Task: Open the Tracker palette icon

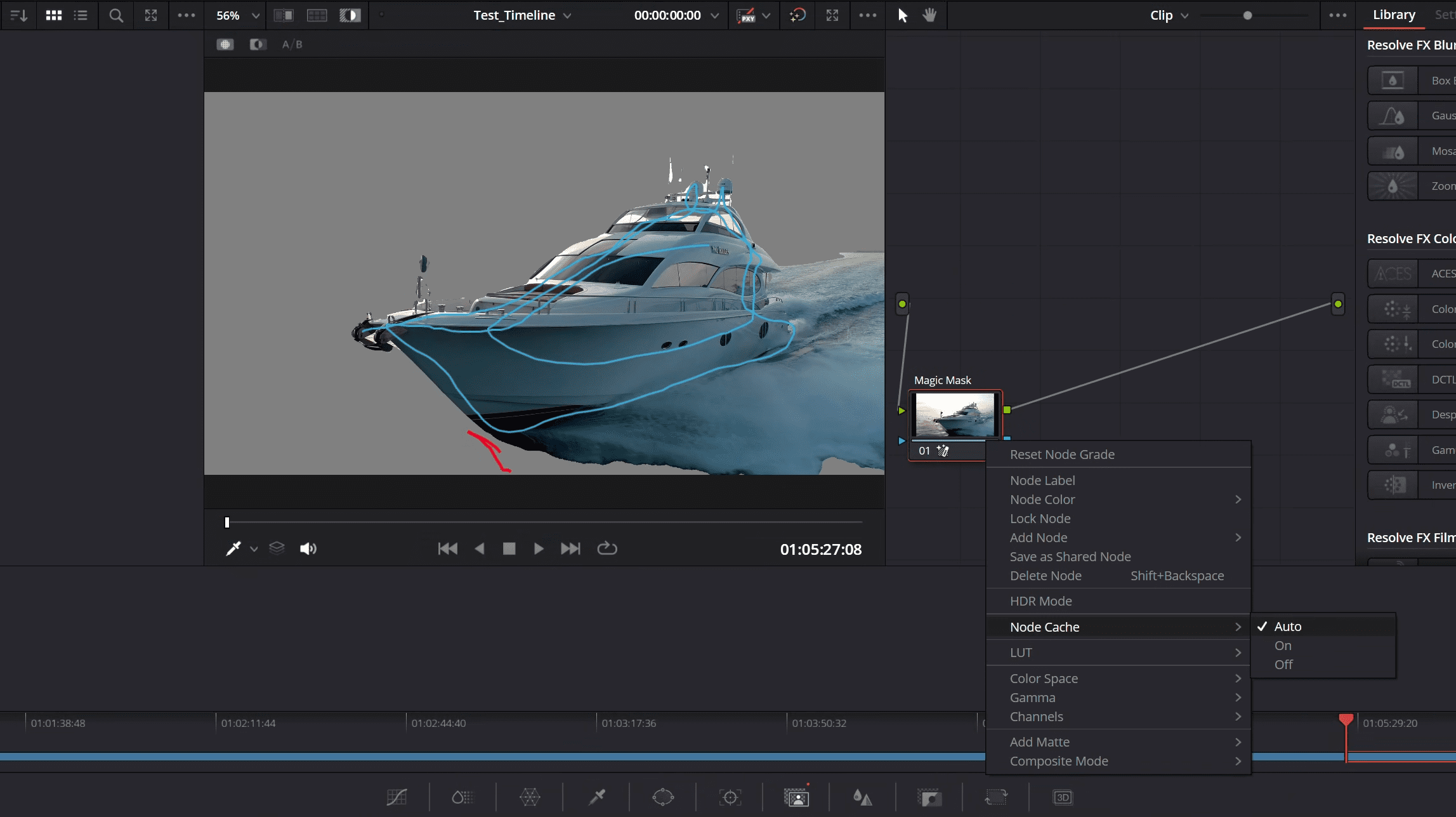Action: tap(730, 797)
